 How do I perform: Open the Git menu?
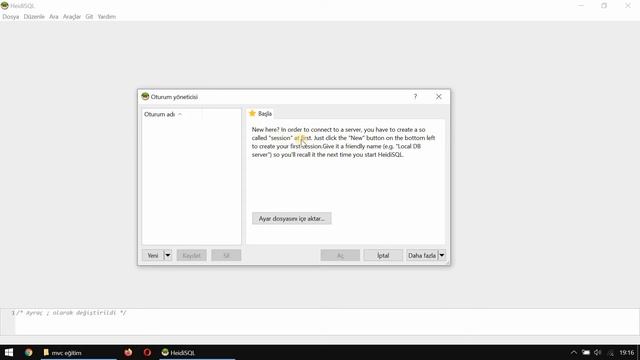[89, 17]
